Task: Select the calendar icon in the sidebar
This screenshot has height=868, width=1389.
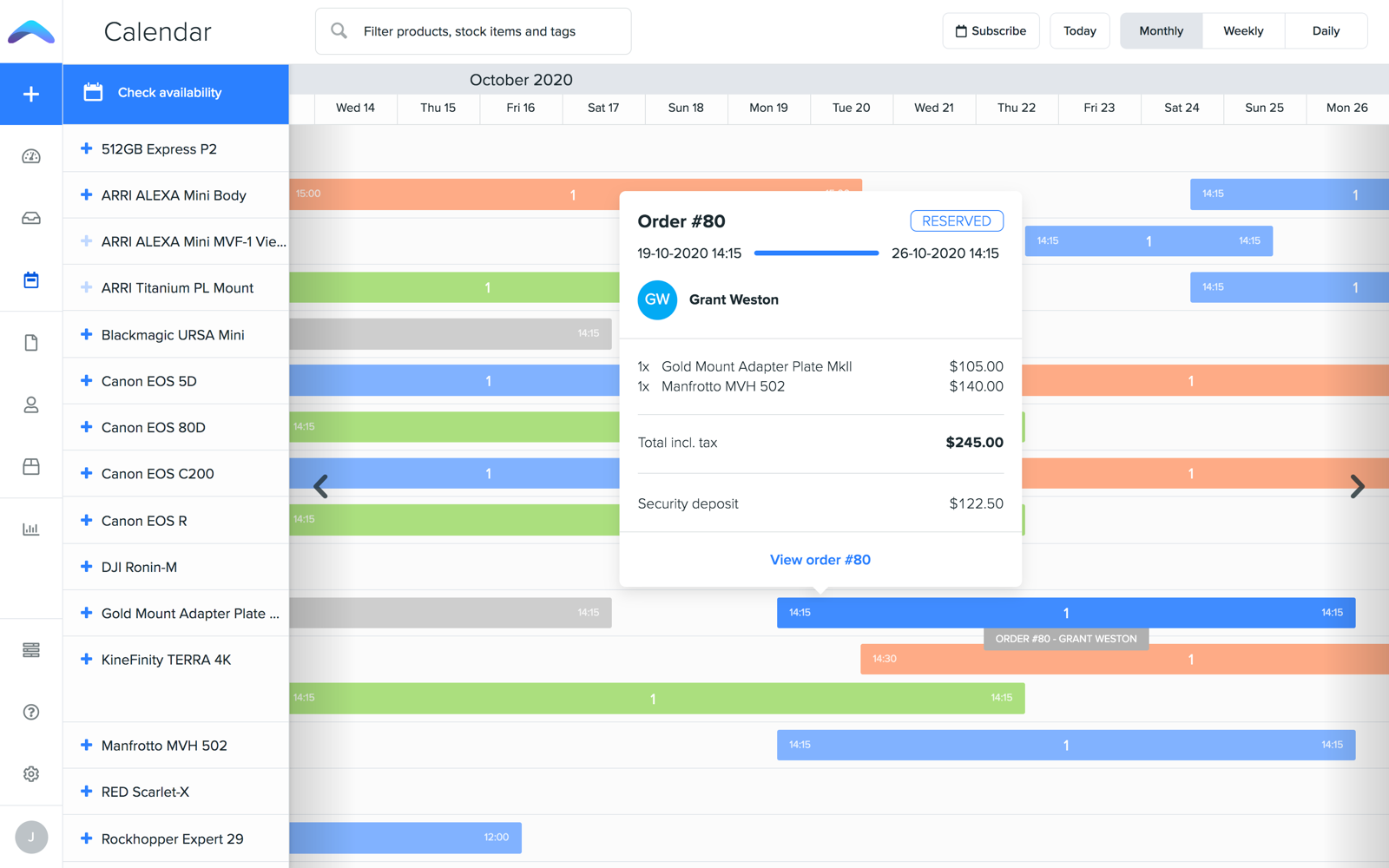Action: [31, 279]
